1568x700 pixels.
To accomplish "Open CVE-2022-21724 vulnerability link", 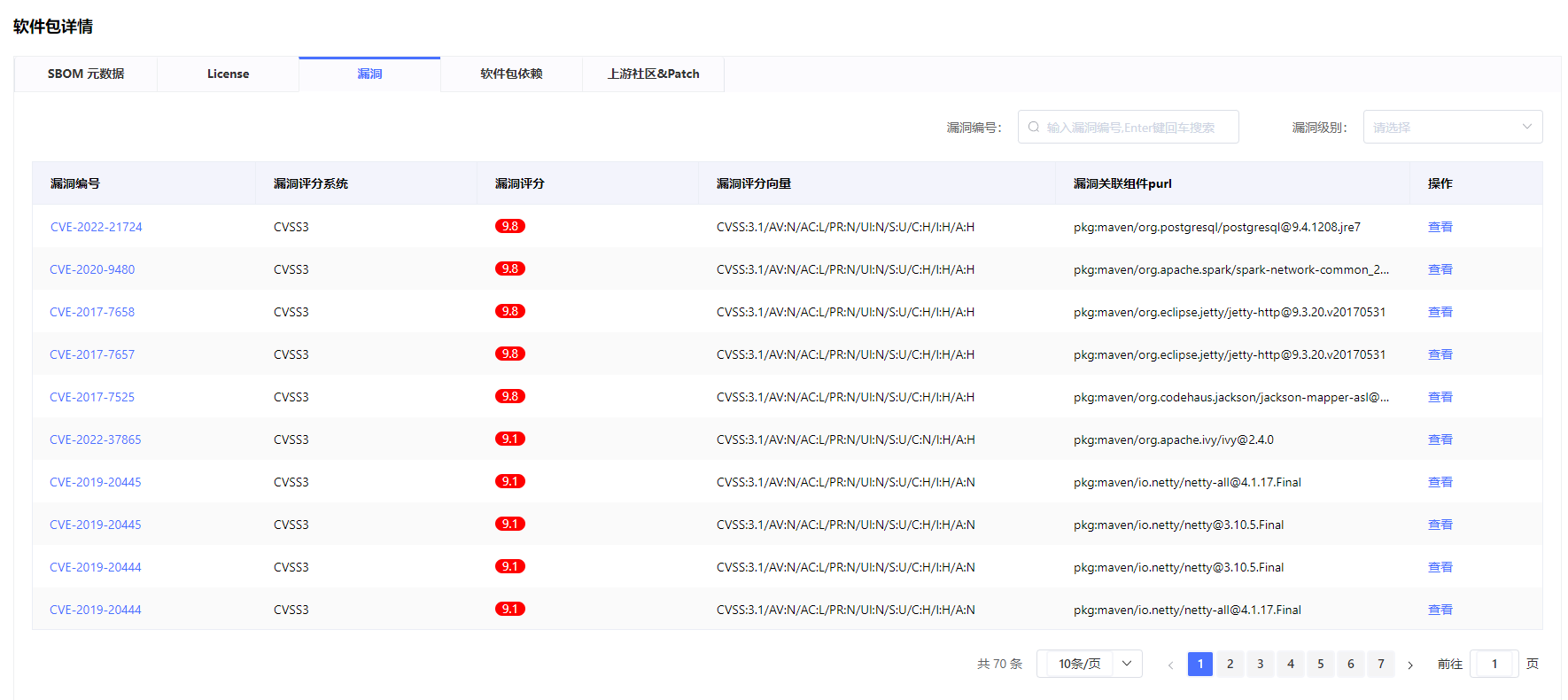I will pyautogui.click(x=96, y=227).
